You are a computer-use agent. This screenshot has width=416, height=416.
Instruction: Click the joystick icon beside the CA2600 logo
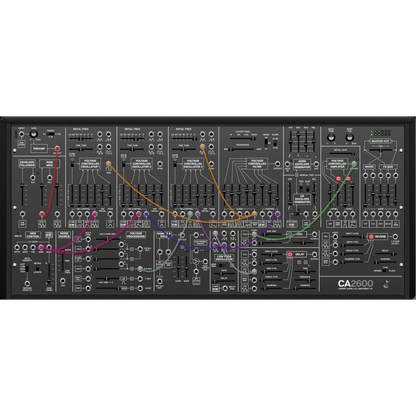pos(386,285)
